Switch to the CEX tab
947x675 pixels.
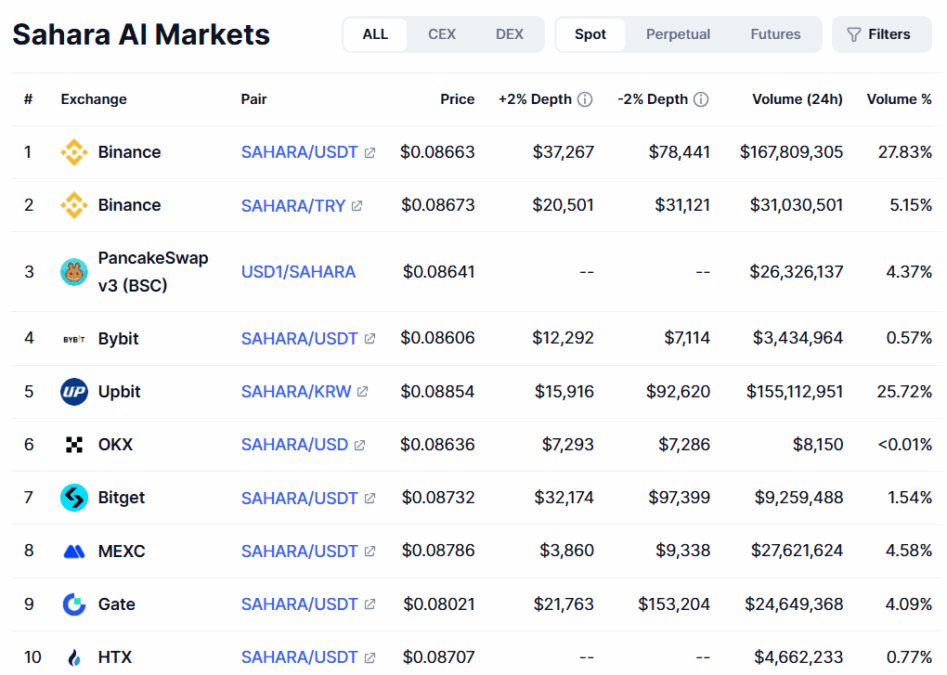[x=441, y=34]
